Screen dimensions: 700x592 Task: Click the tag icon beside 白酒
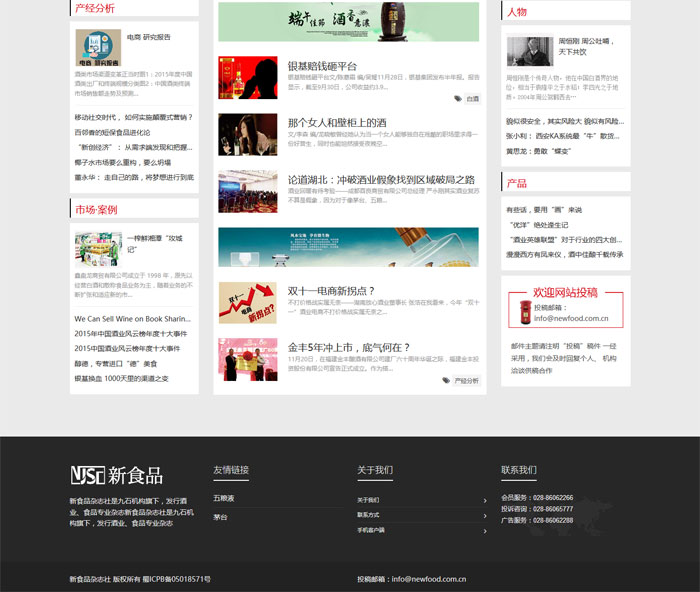pos(458,99)
